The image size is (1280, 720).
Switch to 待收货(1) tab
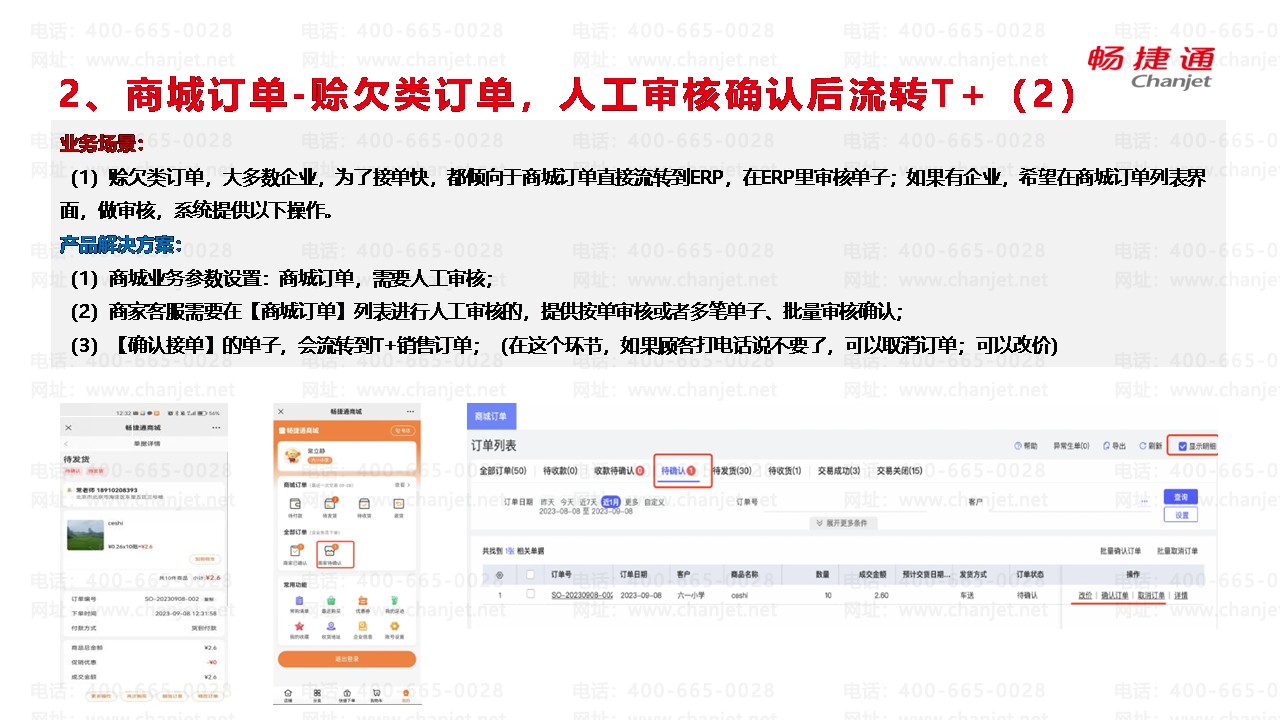click(x=783, y=471)
